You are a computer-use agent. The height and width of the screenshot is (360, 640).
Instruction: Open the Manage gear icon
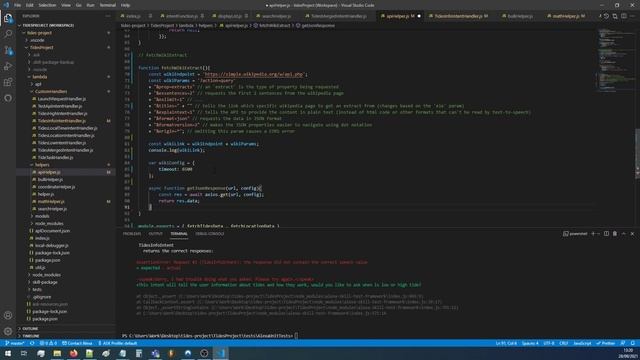8,331
